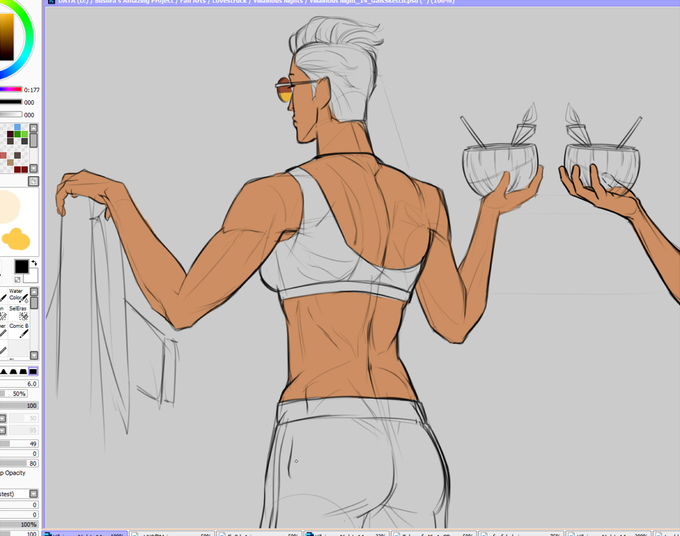Pick the dark maroon swatch

click(10, 134)
